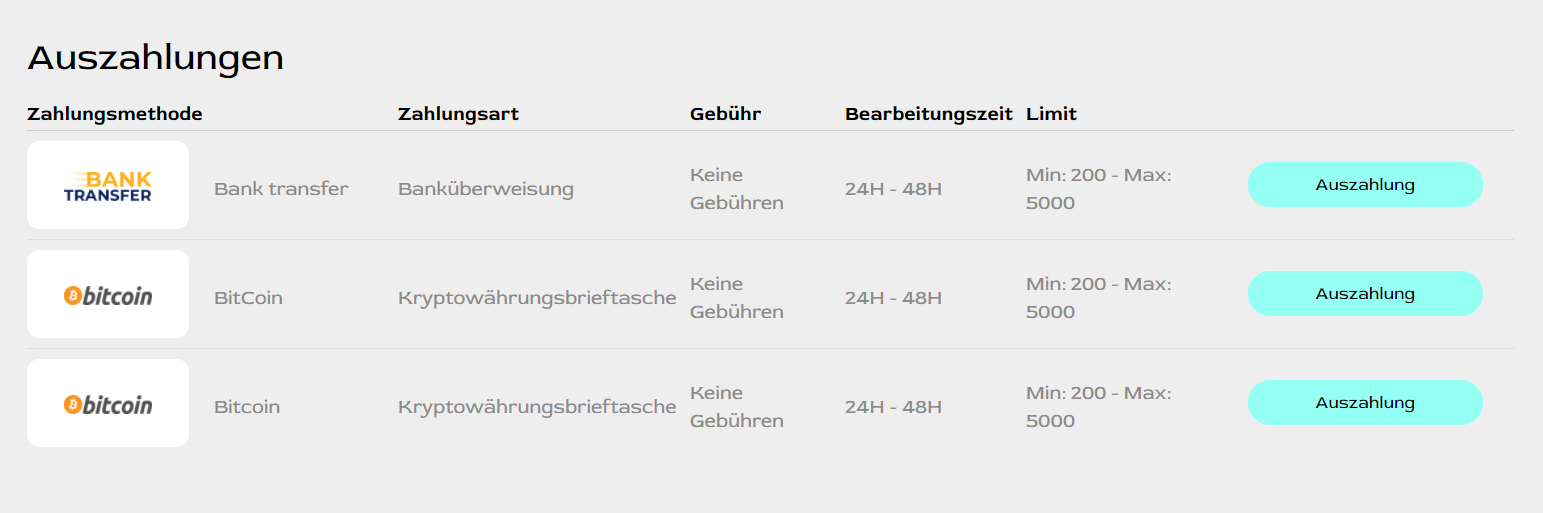Select the 'Bitcoin' name in third row
This screenshot has width=1543, height=513.
click(x=247, y=407)
